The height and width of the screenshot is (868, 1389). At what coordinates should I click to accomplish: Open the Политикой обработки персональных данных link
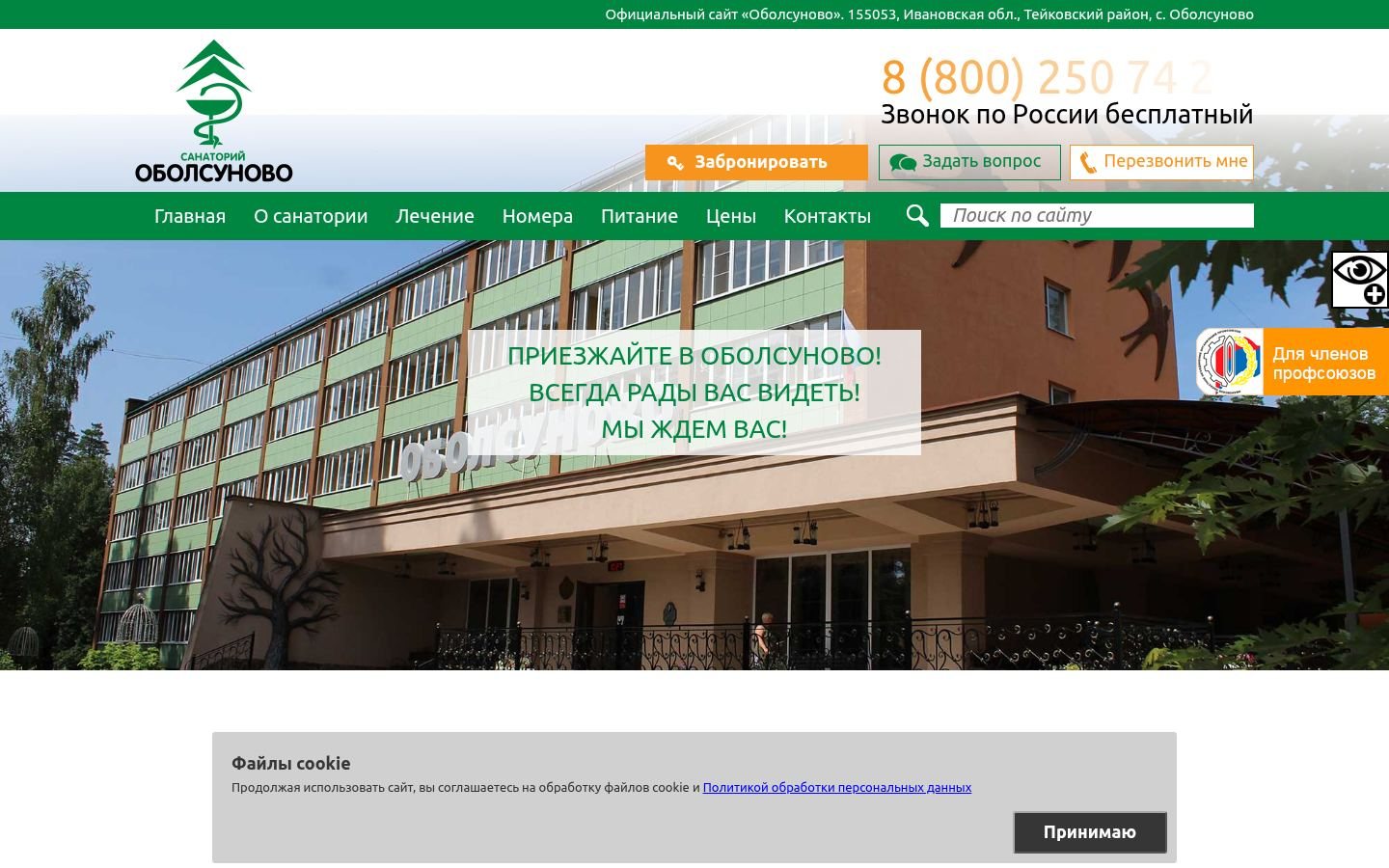(837, 787)
